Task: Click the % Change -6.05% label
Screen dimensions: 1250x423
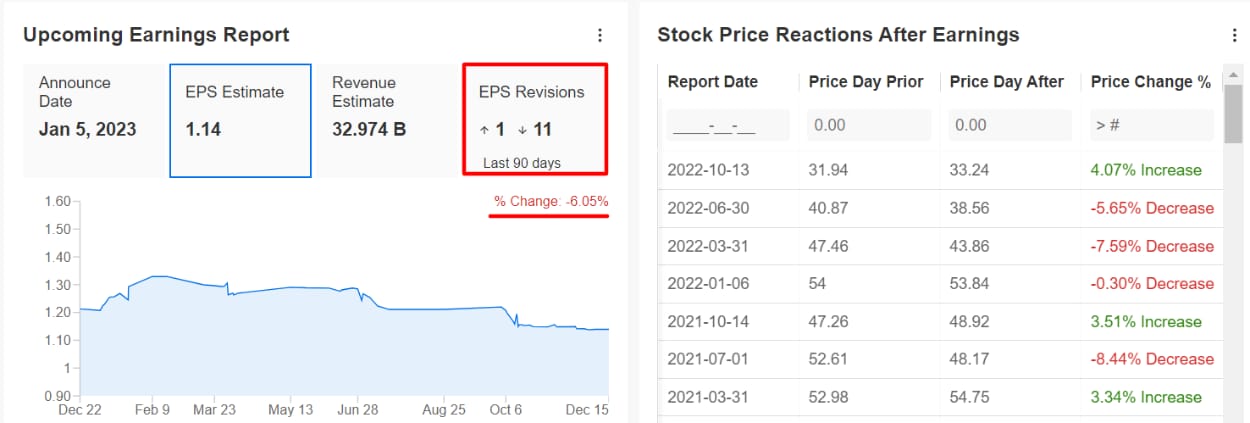Action: [551, 202]
